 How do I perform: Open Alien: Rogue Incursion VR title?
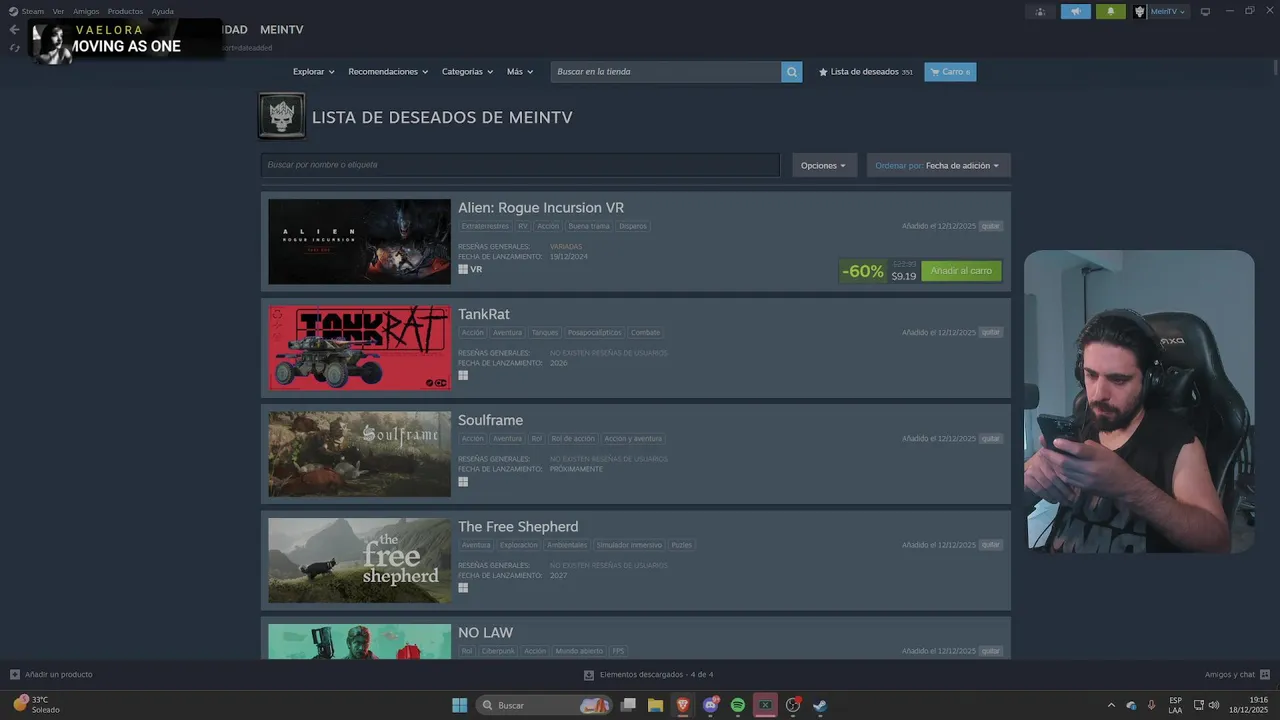[x=541, y=208]
